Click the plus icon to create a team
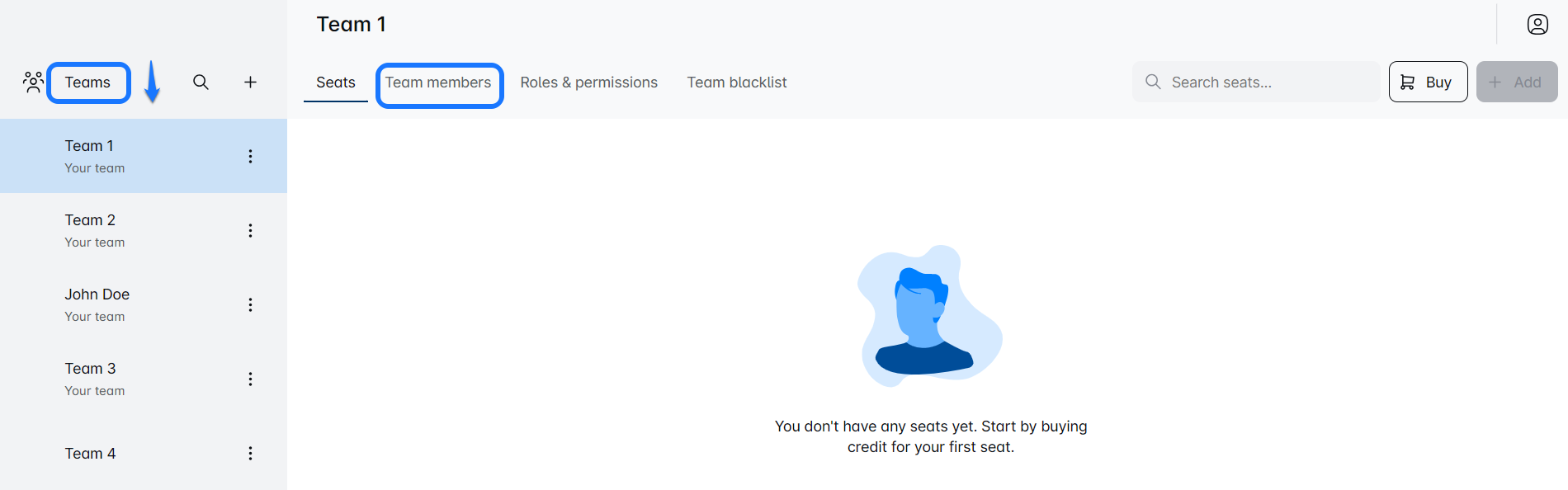1568x490 pixels. [250, 82]
